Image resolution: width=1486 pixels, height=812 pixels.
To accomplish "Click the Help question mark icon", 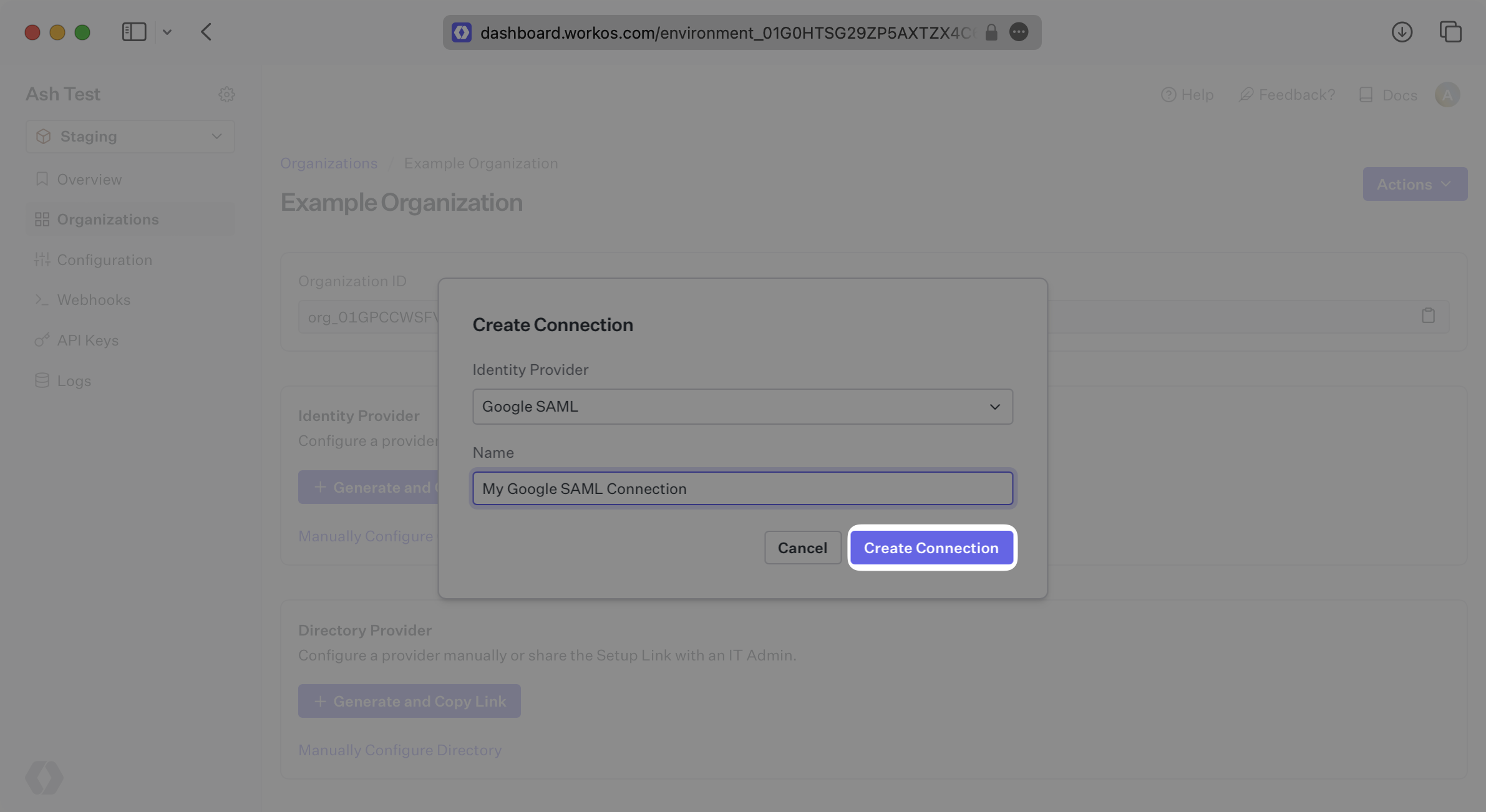I will tap(1168, 94).
